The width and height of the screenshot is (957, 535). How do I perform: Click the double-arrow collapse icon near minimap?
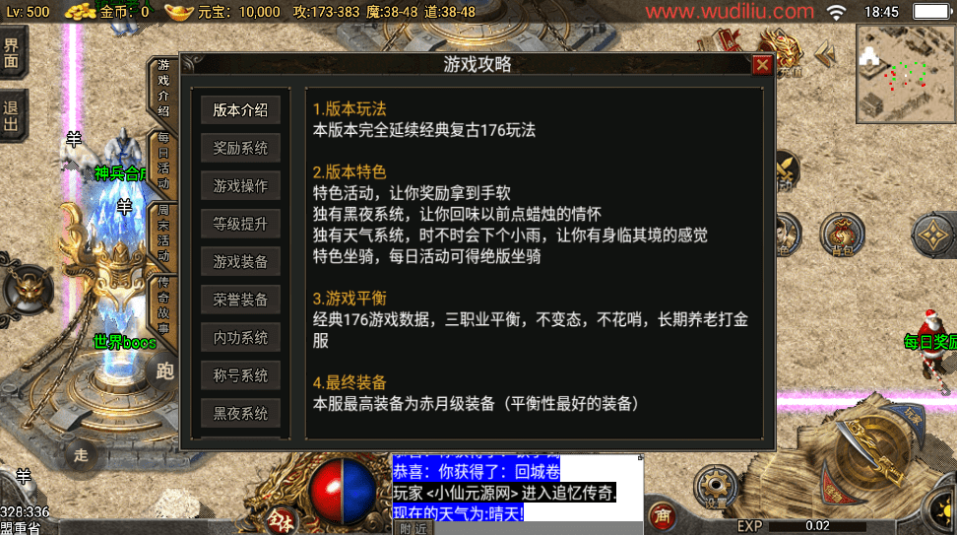click(x=826, y=54)
